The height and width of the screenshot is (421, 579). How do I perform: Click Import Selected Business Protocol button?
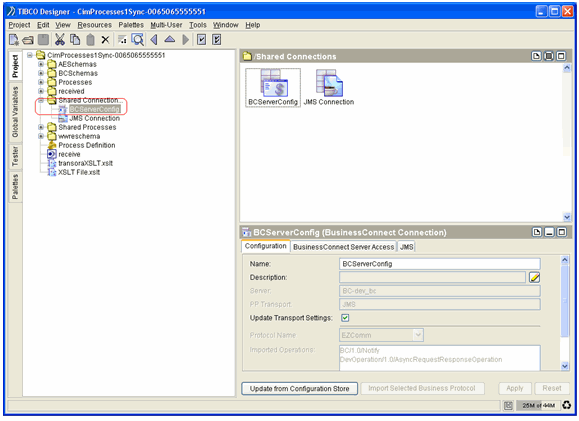pos(422,389)
